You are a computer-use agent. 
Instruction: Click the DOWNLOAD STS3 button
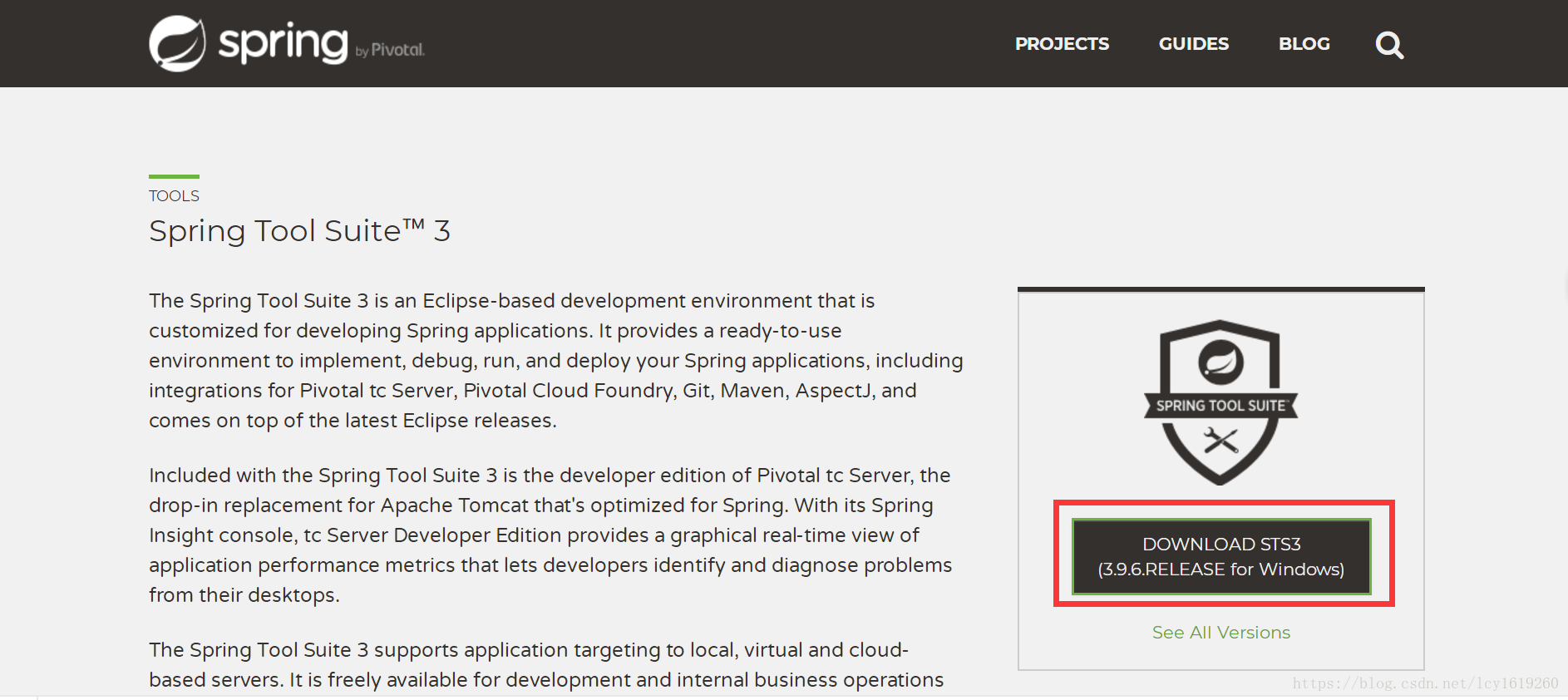pyautogui.click(x=1221, y=556)
